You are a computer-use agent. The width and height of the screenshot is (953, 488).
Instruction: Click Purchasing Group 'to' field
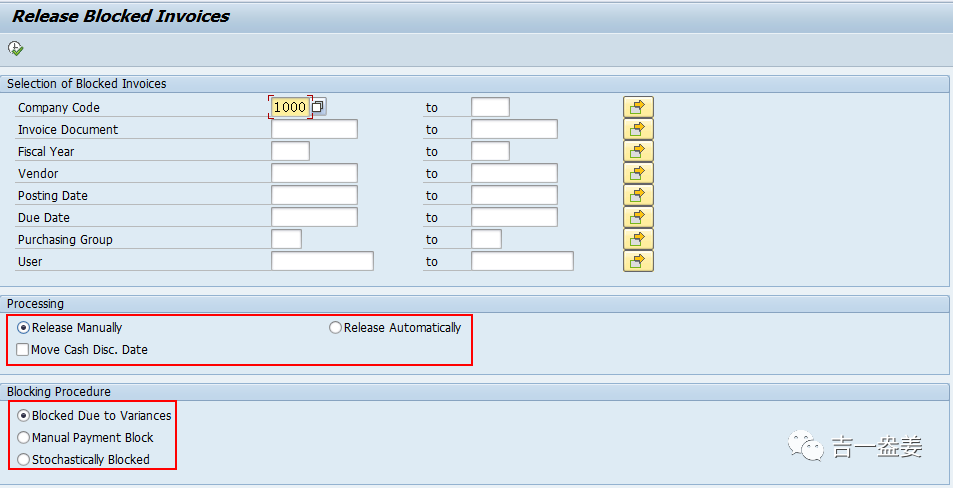click(486, 239)
